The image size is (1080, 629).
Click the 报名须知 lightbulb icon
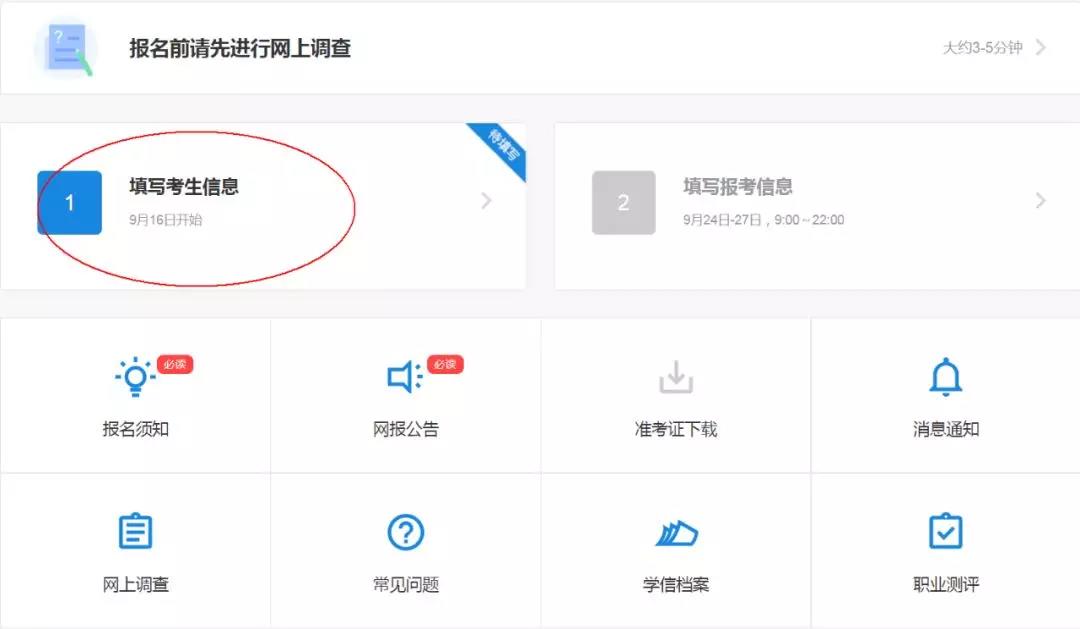[x=134, y=377]
